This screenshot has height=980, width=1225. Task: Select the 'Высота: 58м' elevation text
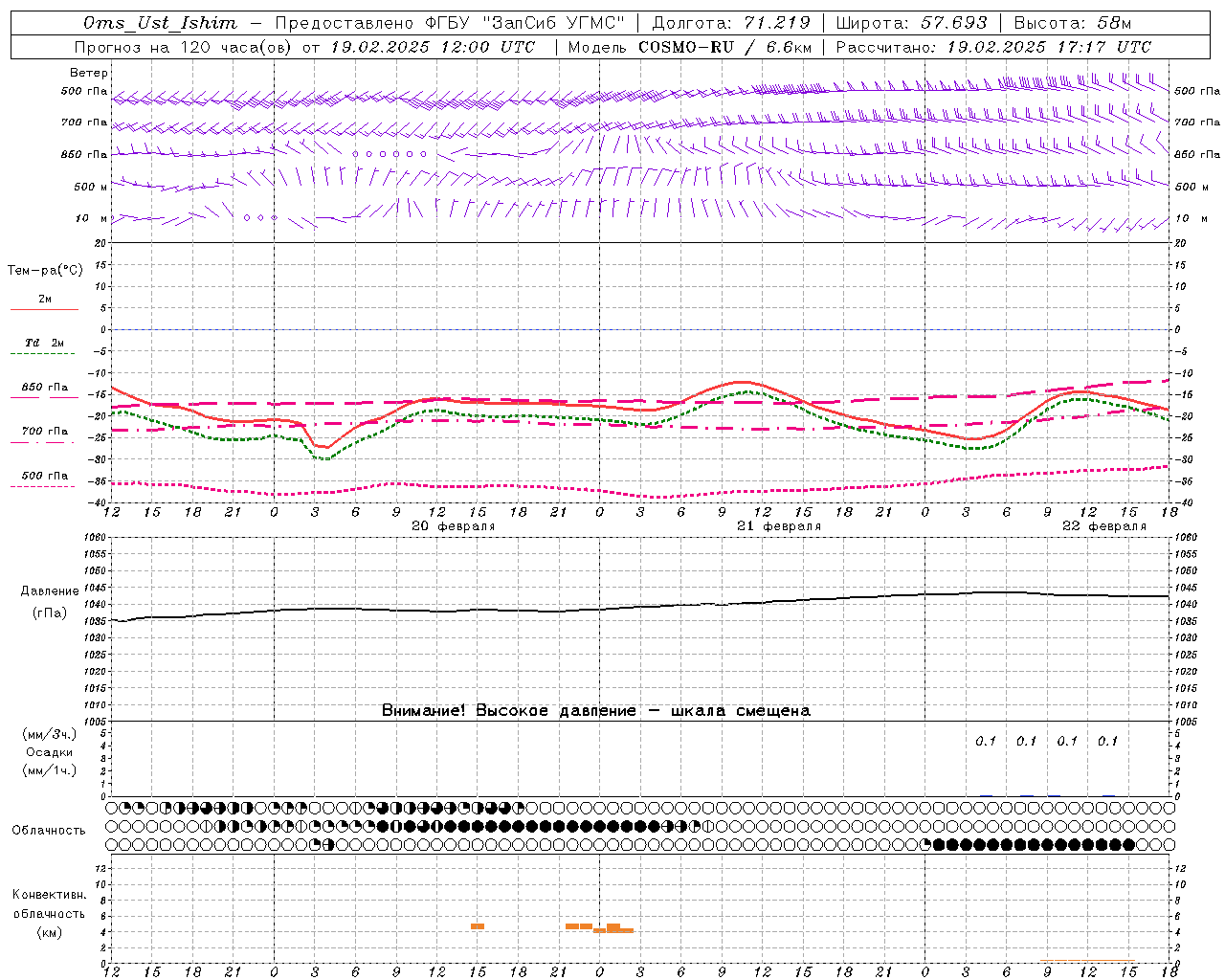click(1073, 23)
